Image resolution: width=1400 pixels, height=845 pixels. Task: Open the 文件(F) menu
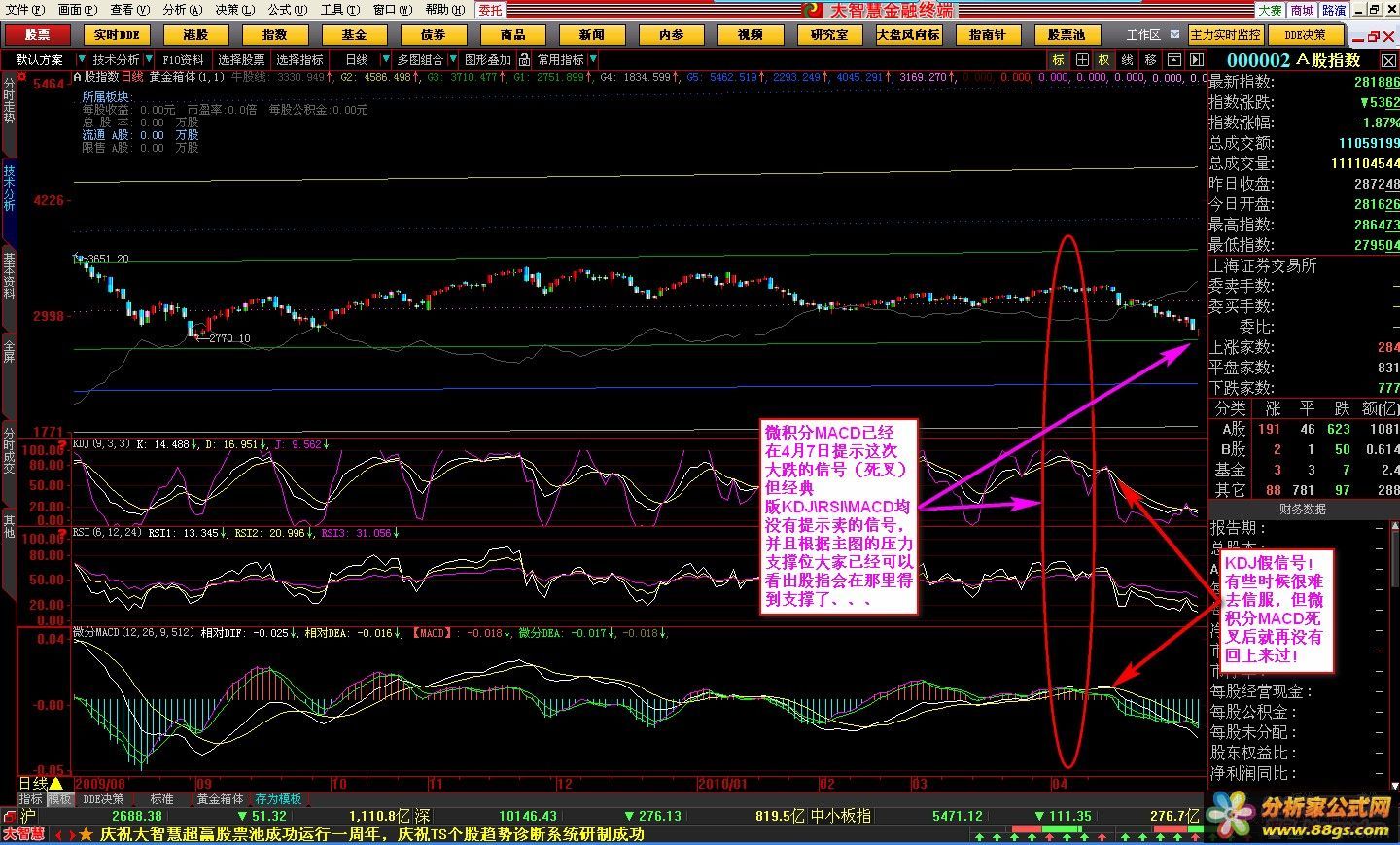click(25, 10)
